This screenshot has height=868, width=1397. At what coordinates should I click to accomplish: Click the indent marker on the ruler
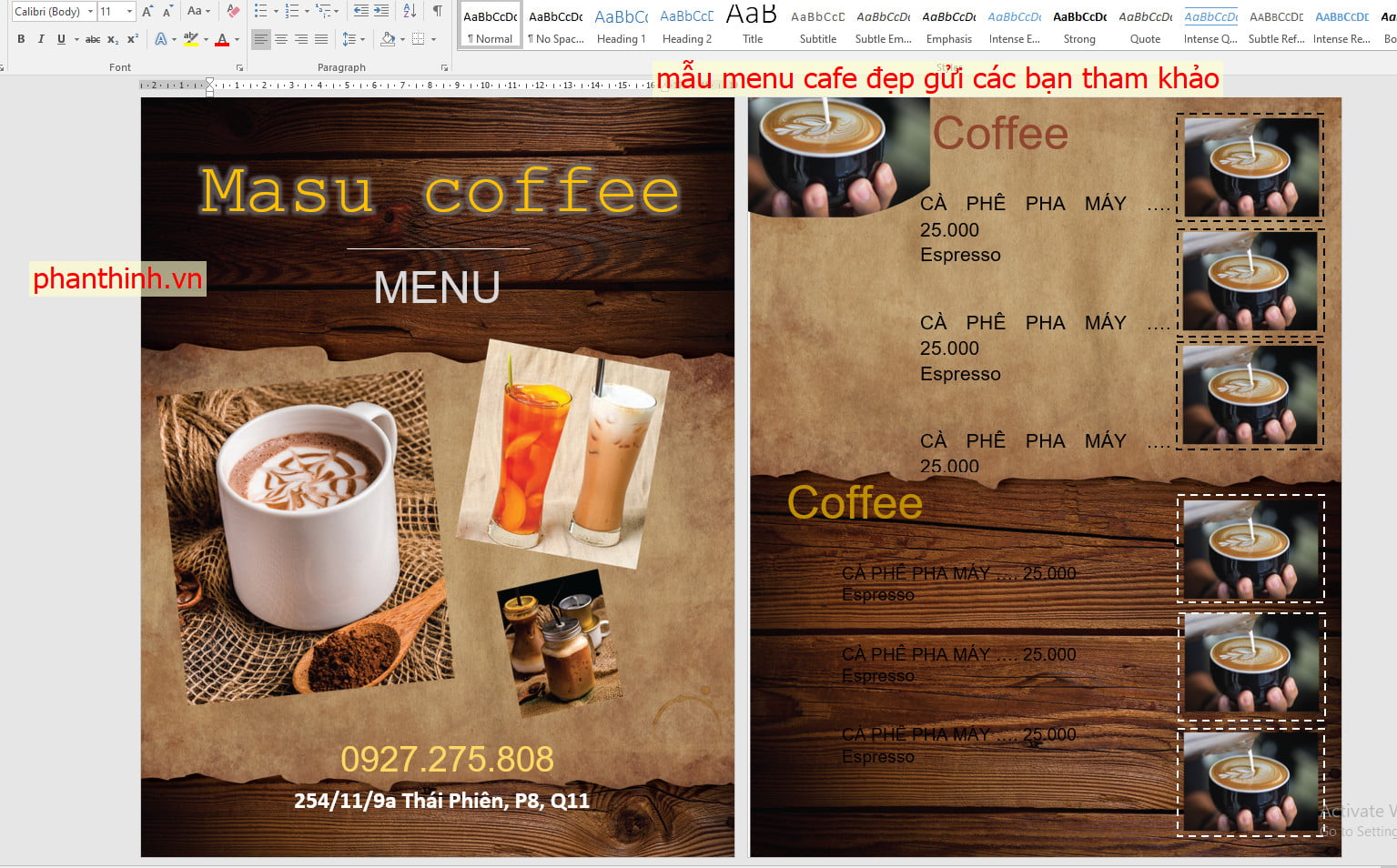coord(210,86)
